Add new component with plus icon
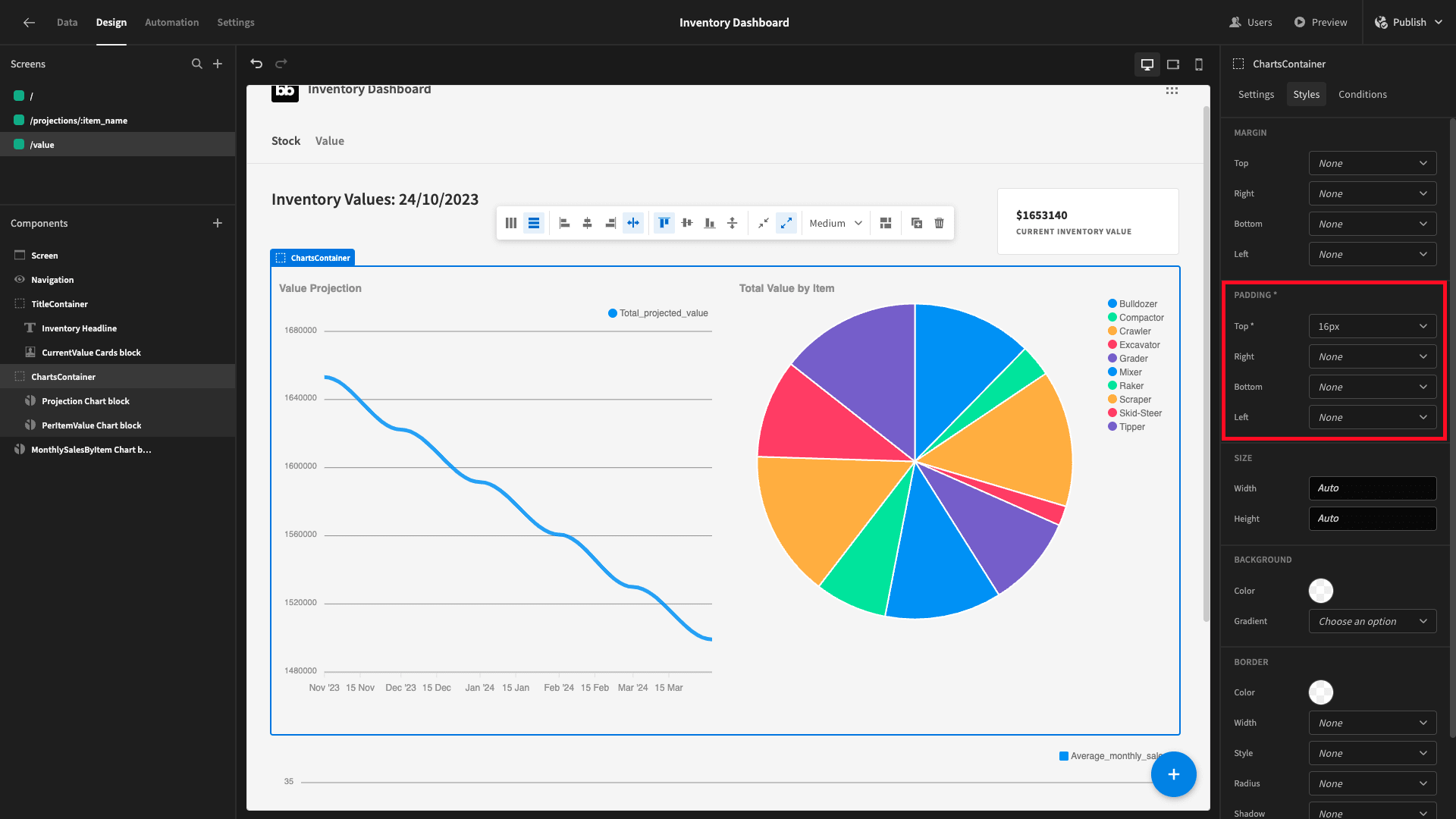The width and height of the screenshot is (1456, 819). coord(218,223)
